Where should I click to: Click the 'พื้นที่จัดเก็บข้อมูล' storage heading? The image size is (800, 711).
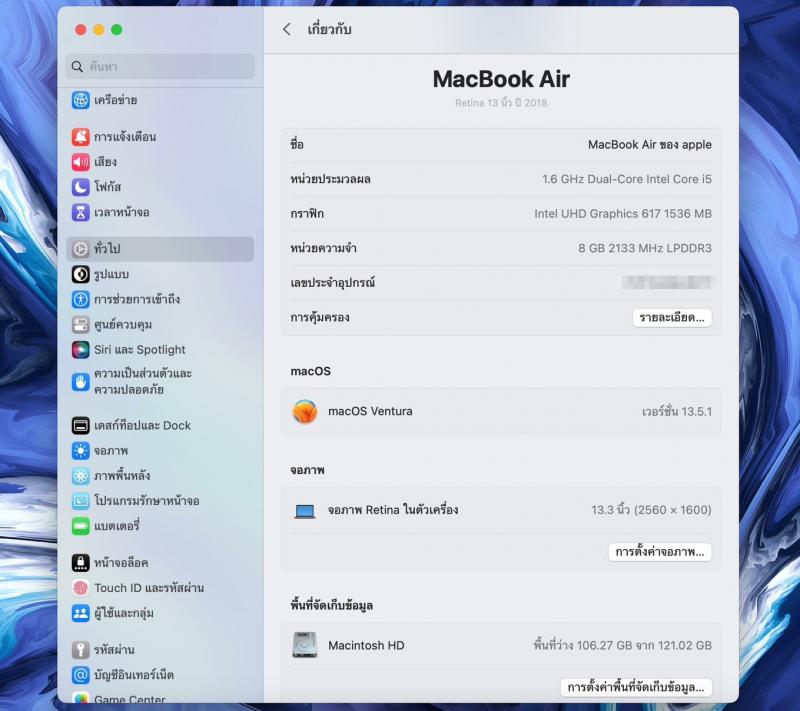point(332,605)
